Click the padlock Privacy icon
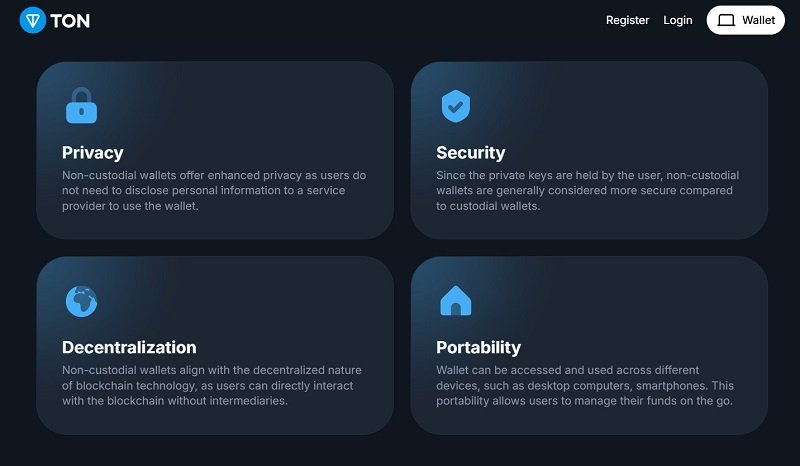 [x=82, y=106]
